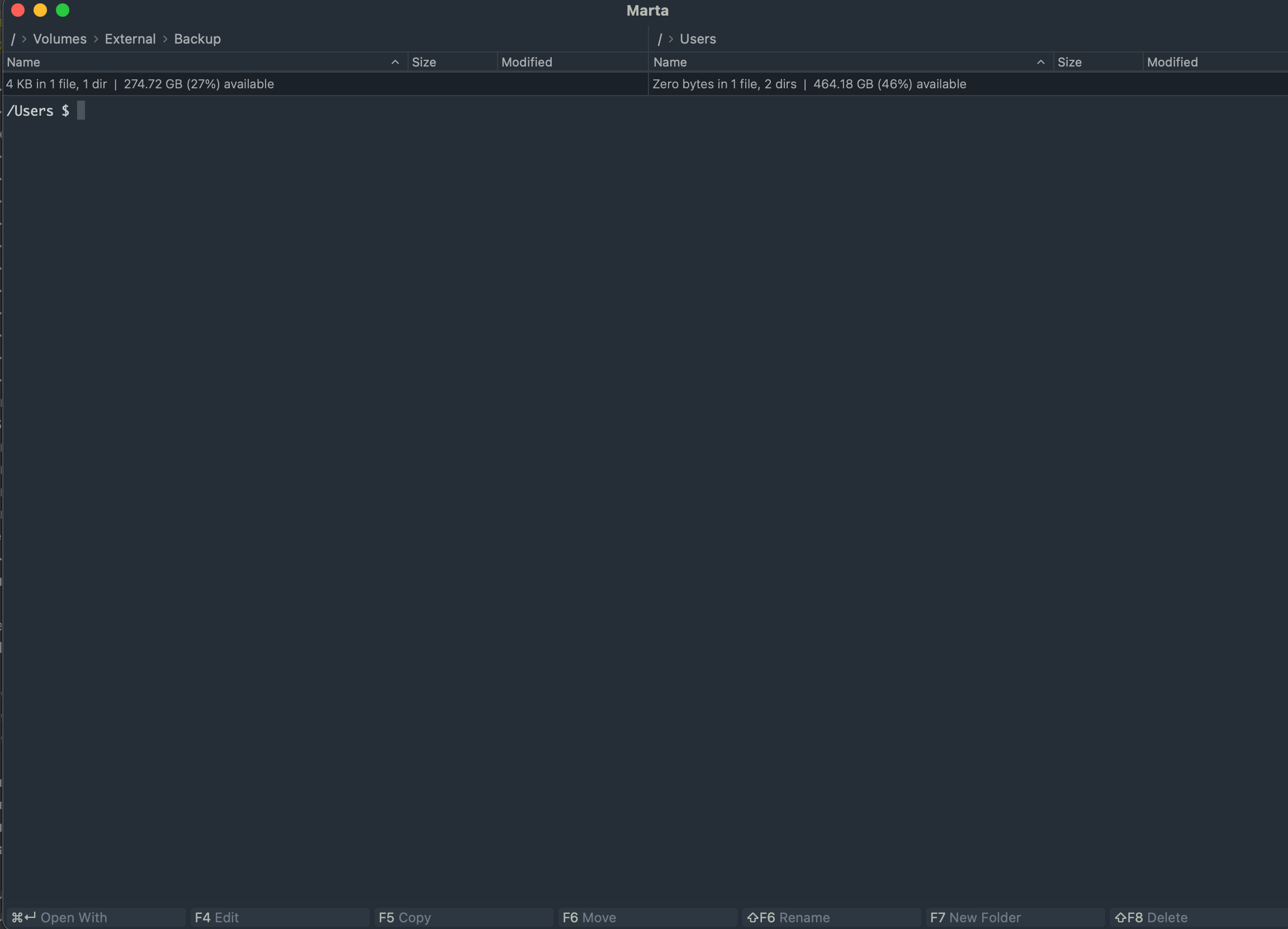This screenshot has width=1288, height=929.
Task: Open Users in the right breadcrumb
Action: pos(697,39)
